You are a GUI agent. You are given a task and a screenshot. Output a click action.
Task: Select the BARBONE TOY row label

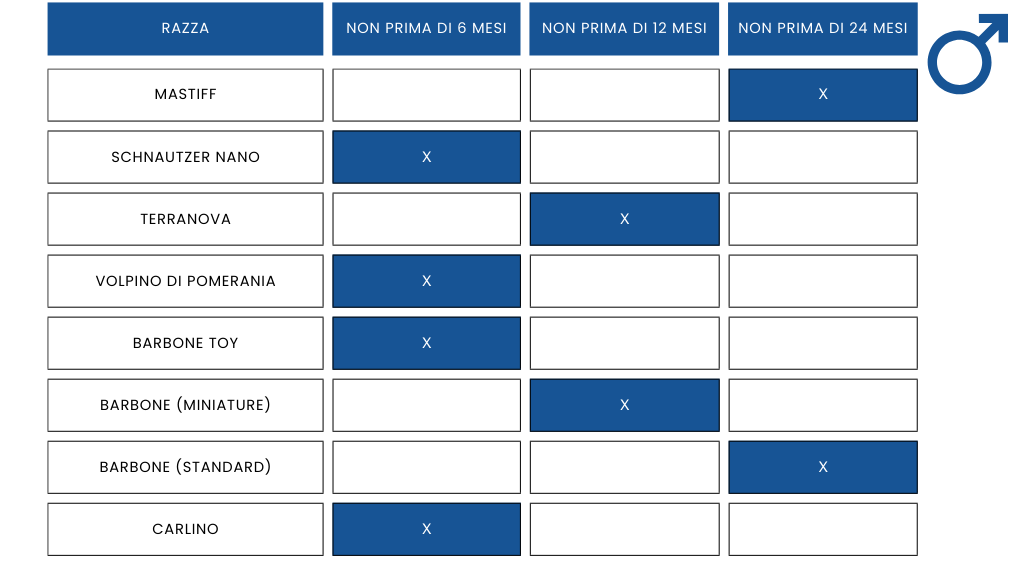[185, 343]
